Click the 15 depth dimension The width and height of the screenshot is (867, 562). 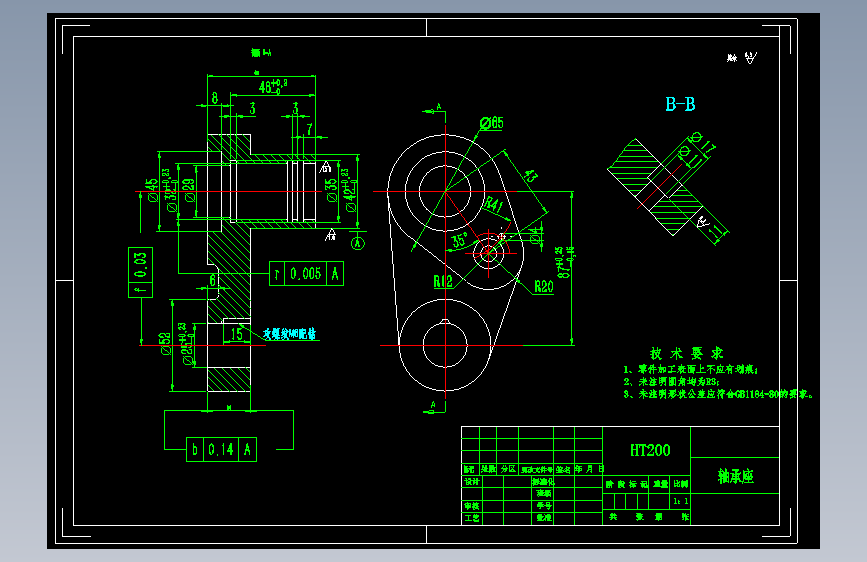(237, 334)
